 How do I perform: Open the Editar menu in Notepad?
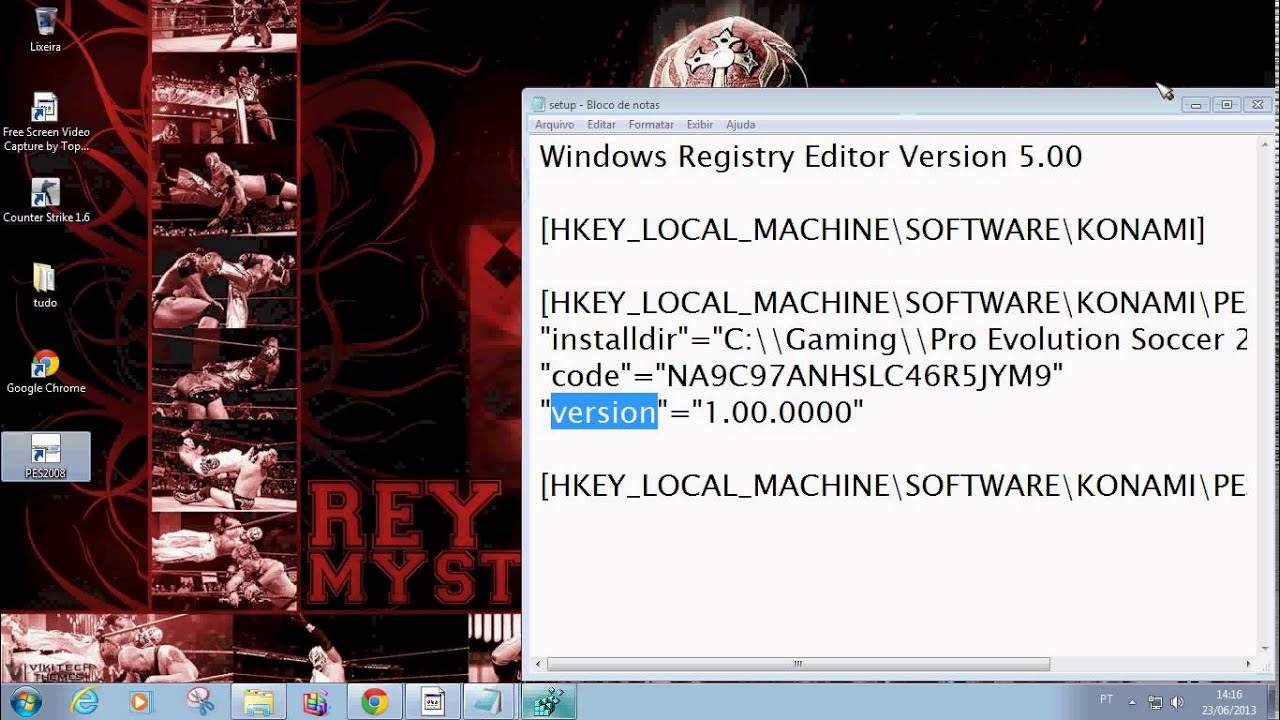(x=601, y=125)
